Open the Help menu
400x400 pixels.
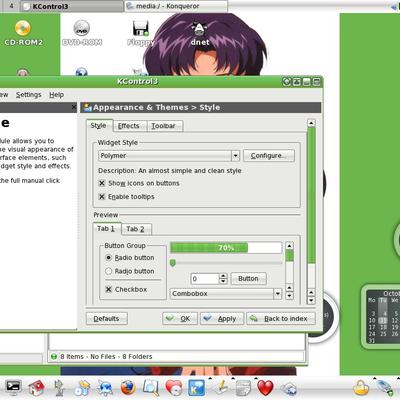57,95
